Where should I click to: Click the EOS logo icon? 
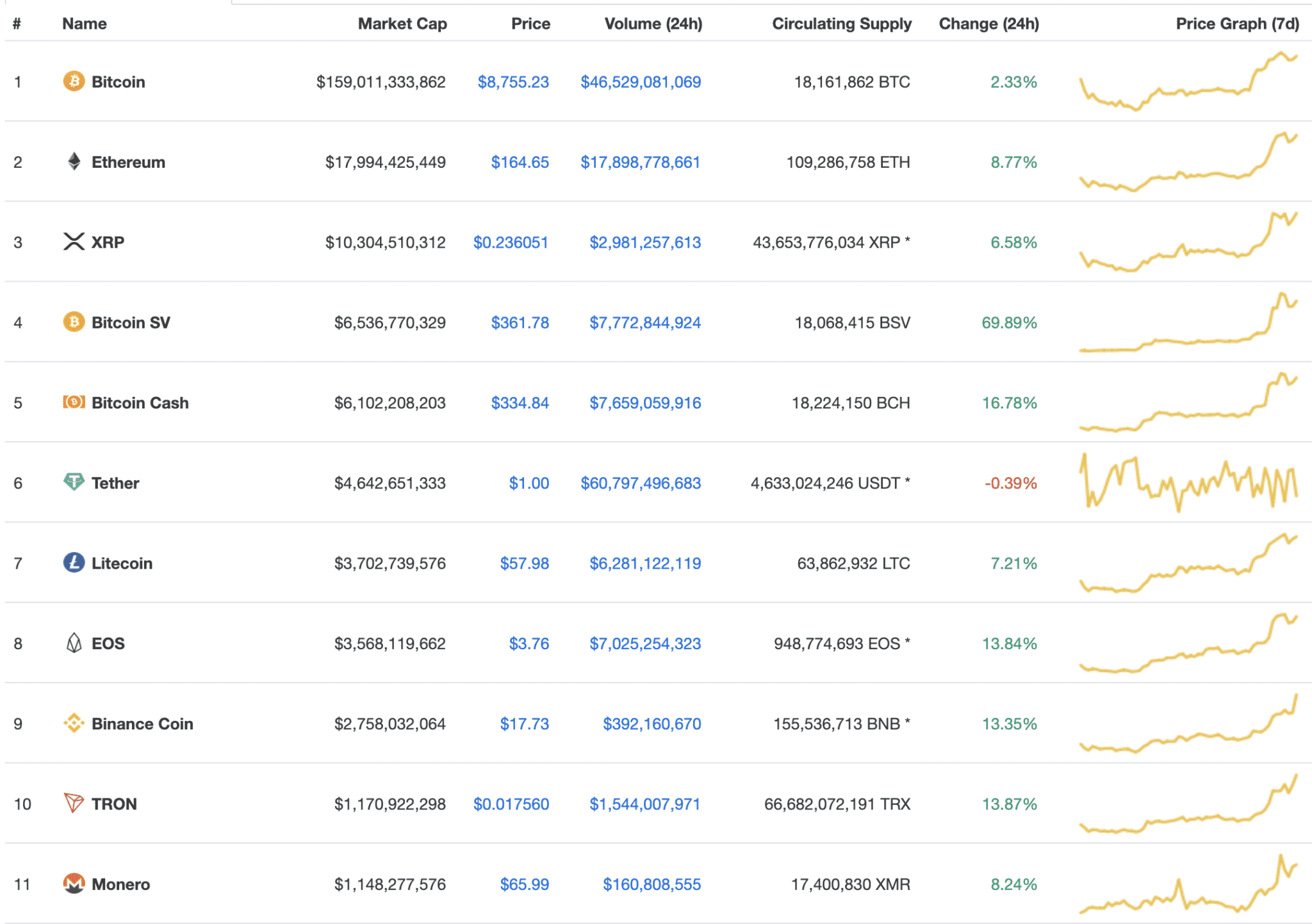[74, 643]
